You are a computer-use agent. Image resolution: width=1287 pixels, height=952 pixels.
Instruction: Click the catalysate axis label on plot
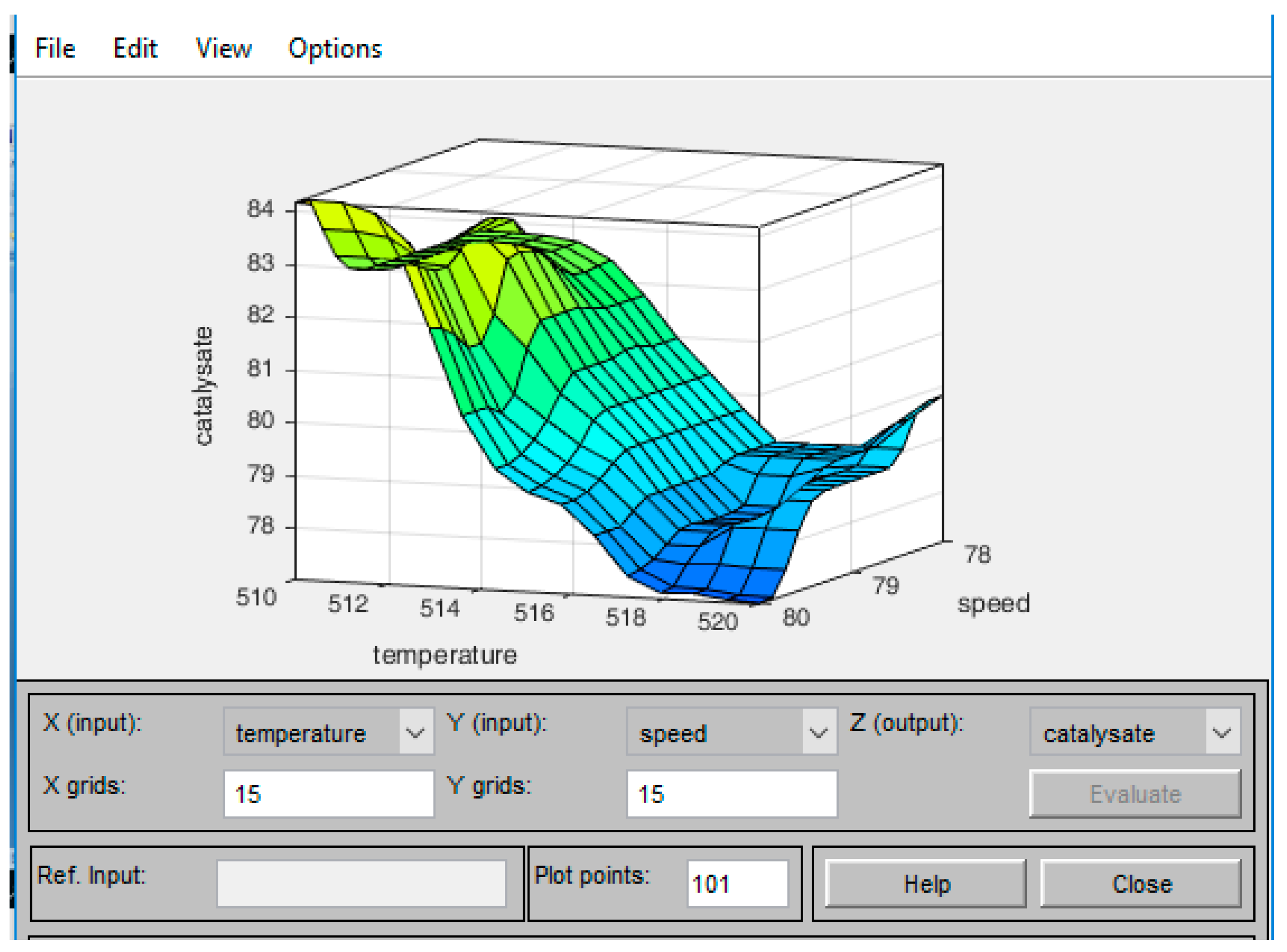pyautogui.click(x=203, y=386)
